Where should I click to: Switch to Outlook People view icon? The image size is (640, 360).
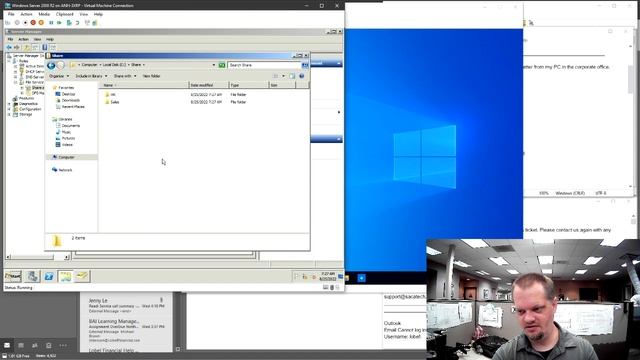35,345
